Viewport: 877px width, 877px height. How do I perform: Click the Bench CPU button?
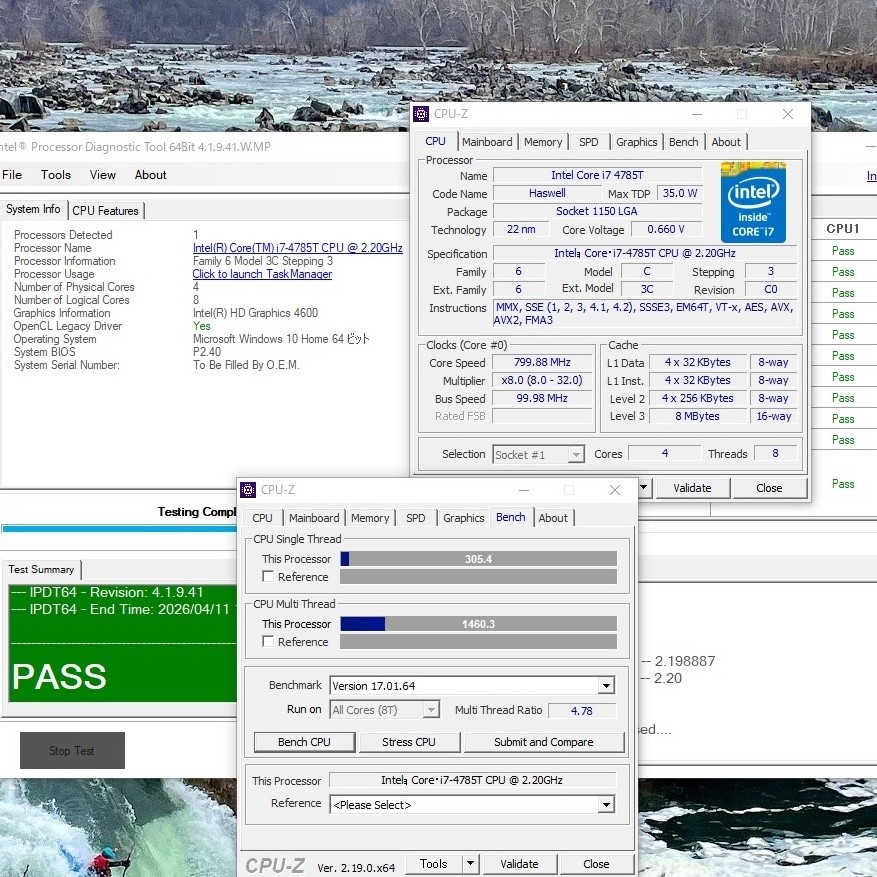[x=304, y=742]
